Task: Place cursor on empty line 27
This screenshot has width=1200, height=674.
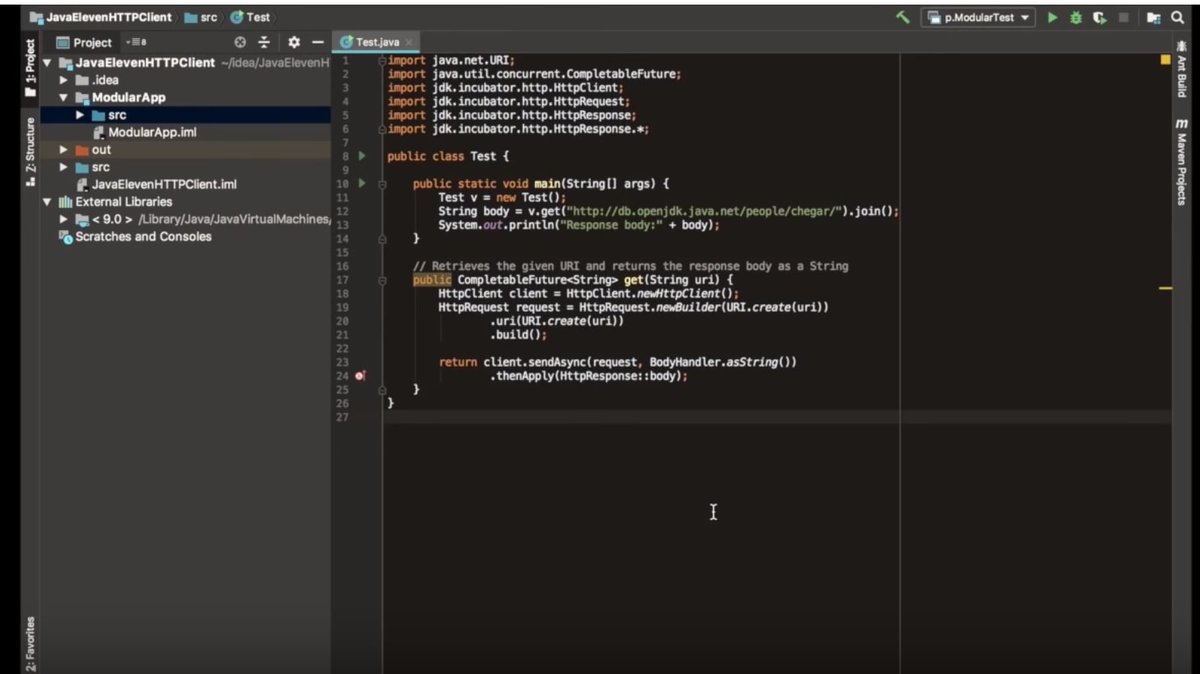Action: 776,417
